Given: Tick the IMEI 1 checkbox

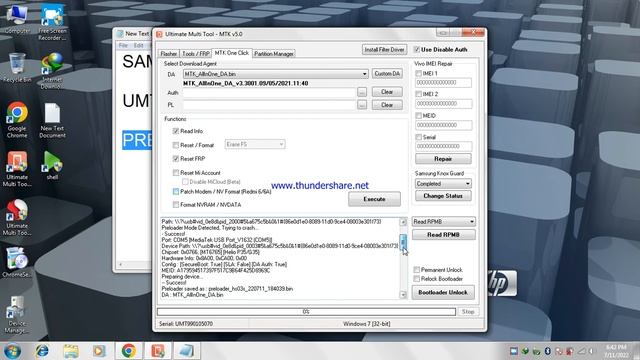Looking at the screenshot, I should (x=418, y=73).
